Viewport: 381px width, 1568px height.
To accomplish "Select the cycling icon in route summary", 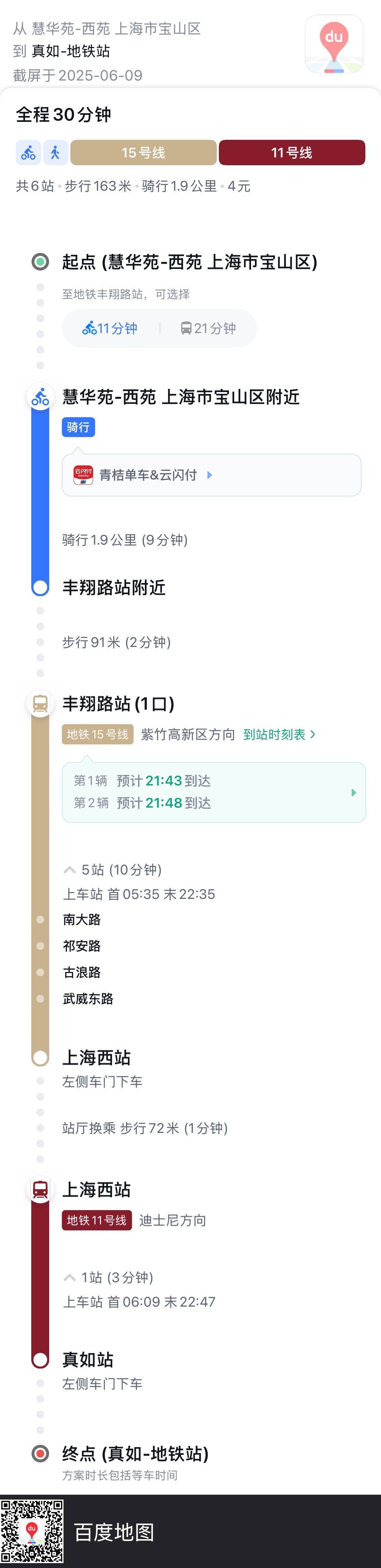I will coord(29,153).
